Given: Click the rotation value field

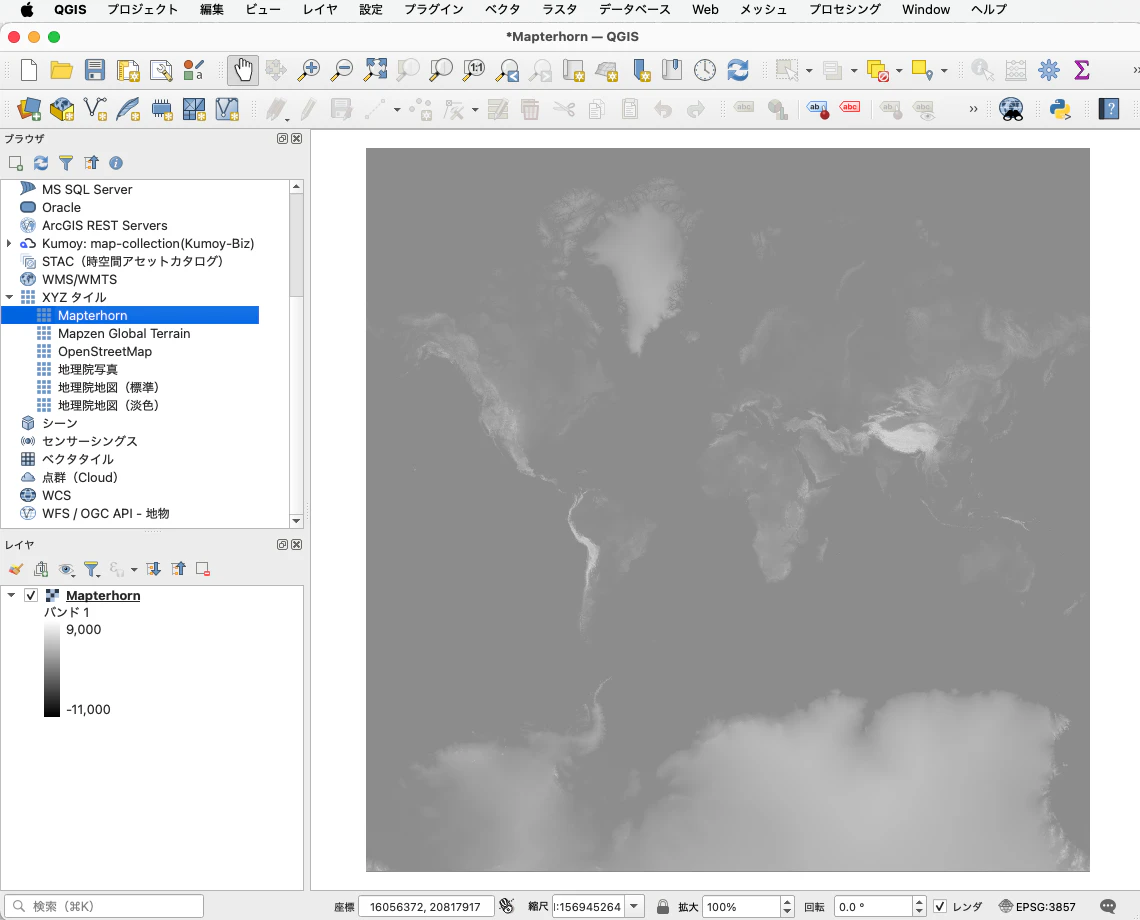Looking at the screenshot, I should 872,906.
